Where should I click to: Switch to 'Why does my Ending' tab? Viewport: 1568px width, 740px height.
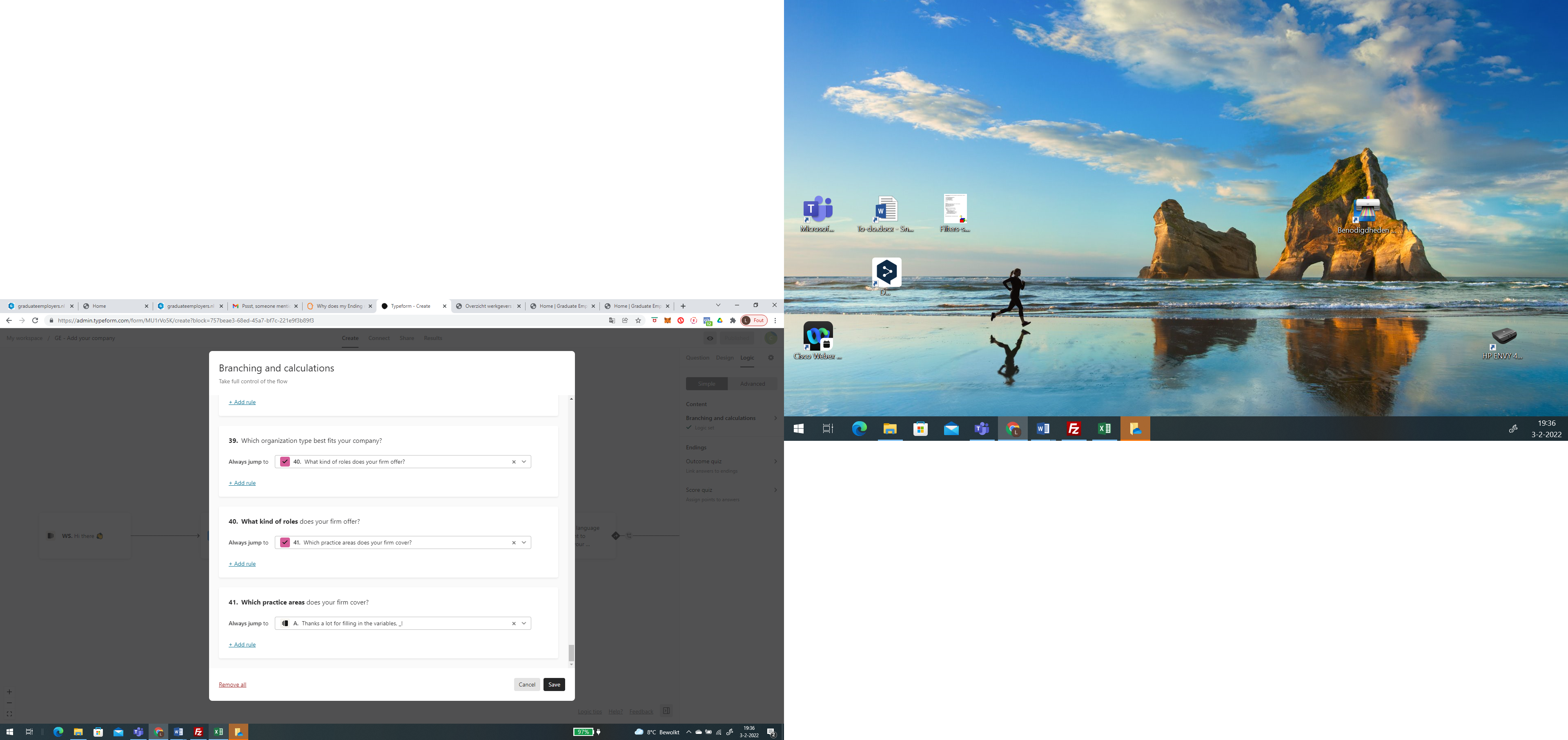[x=339, y=306]
